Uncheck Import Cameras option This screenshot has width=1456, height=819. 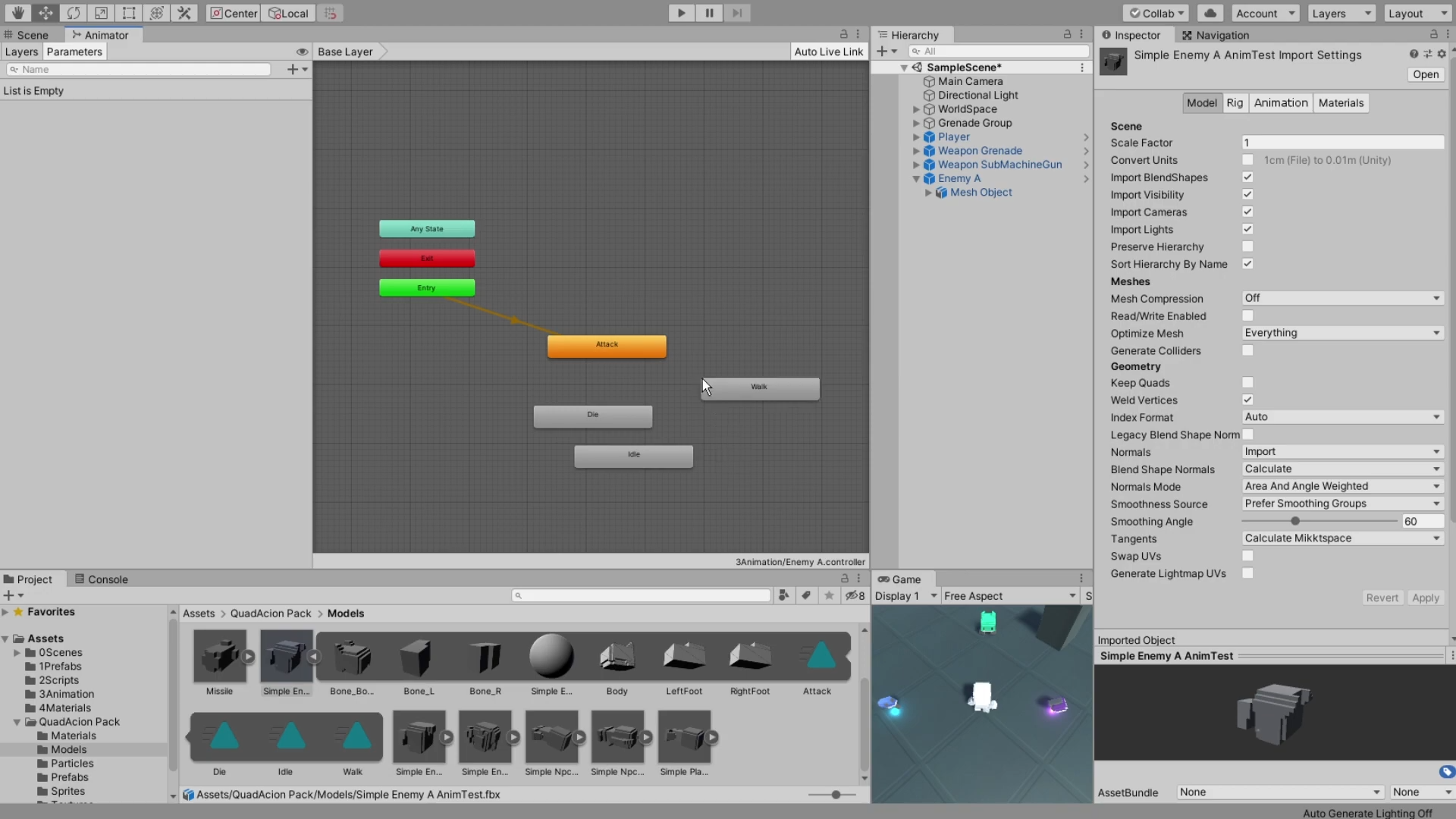click(x=1247, y=212)
